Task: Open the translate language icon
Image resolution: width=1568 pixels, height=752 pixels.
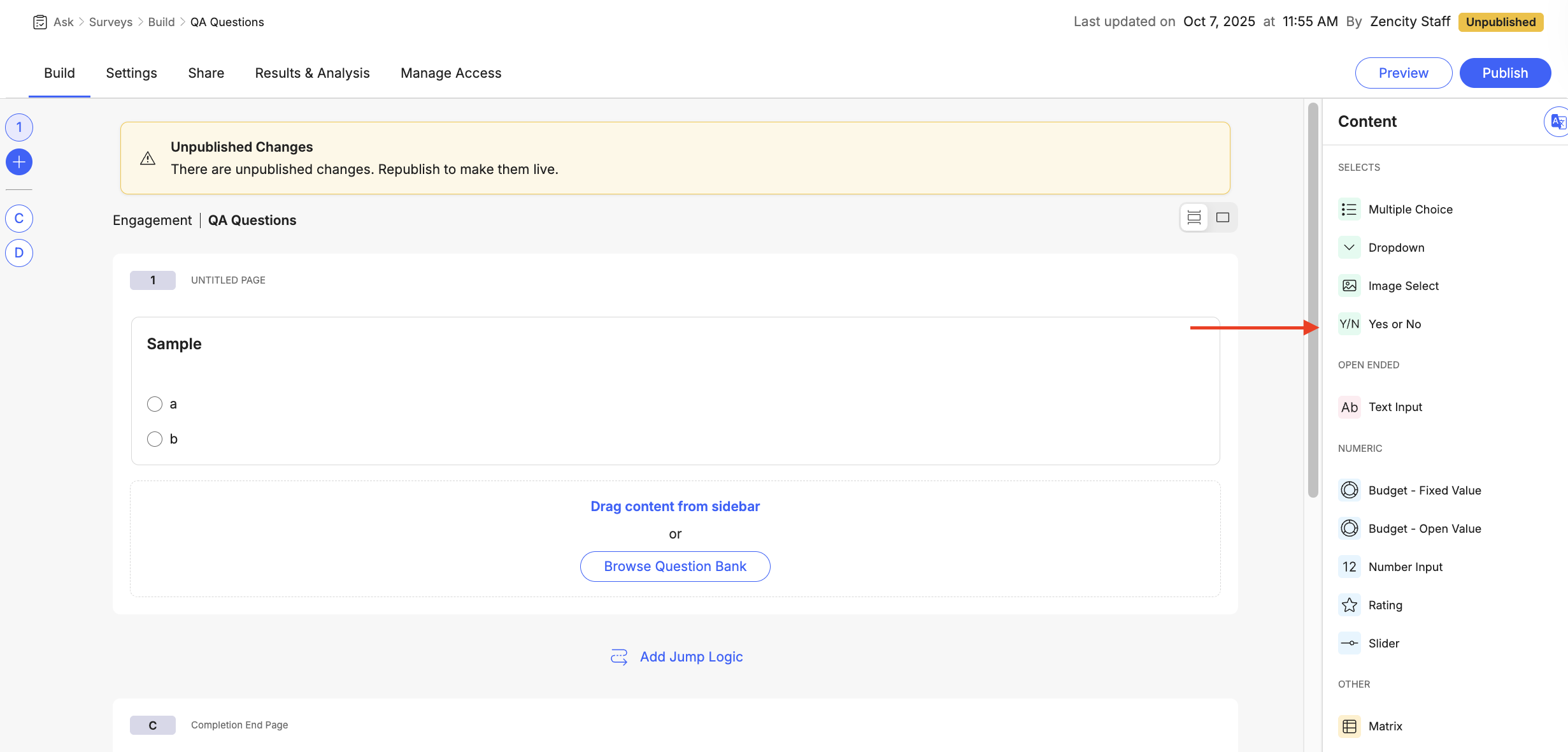Action: tap(1558, 122)
